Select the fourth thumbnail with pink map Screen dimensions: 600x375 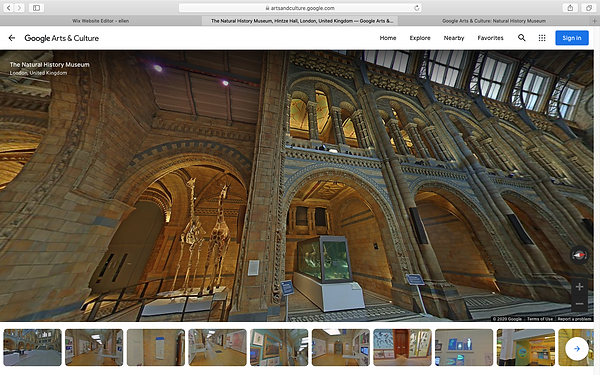[x=217, y=347]
